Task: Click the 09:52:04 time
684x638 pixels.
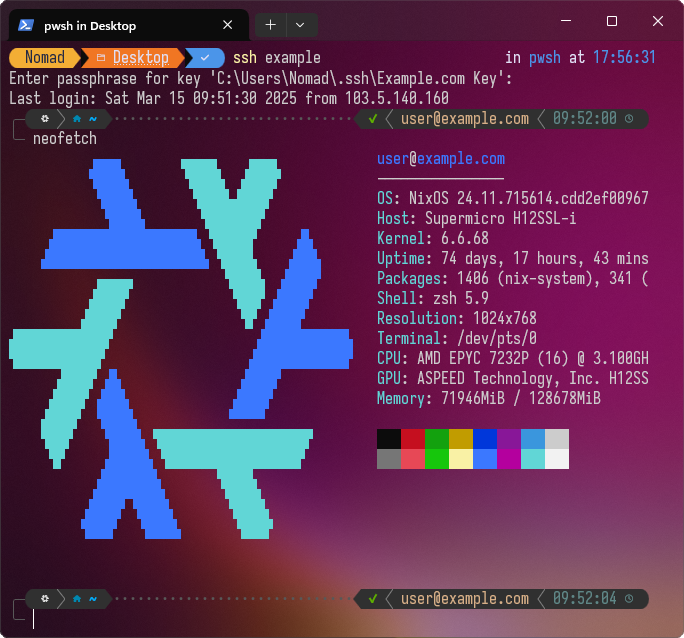Action: tap(585, 598)
